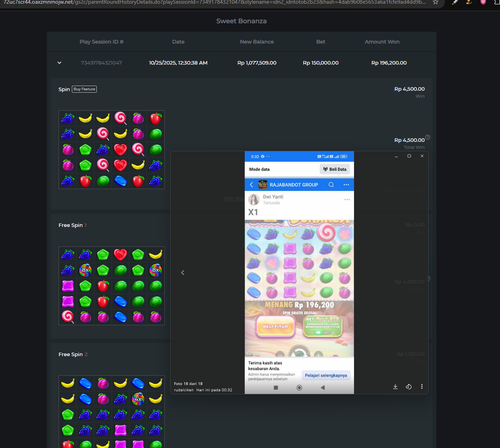Open post options dots beside Dwi Yanti

click(x=347, y=199)
